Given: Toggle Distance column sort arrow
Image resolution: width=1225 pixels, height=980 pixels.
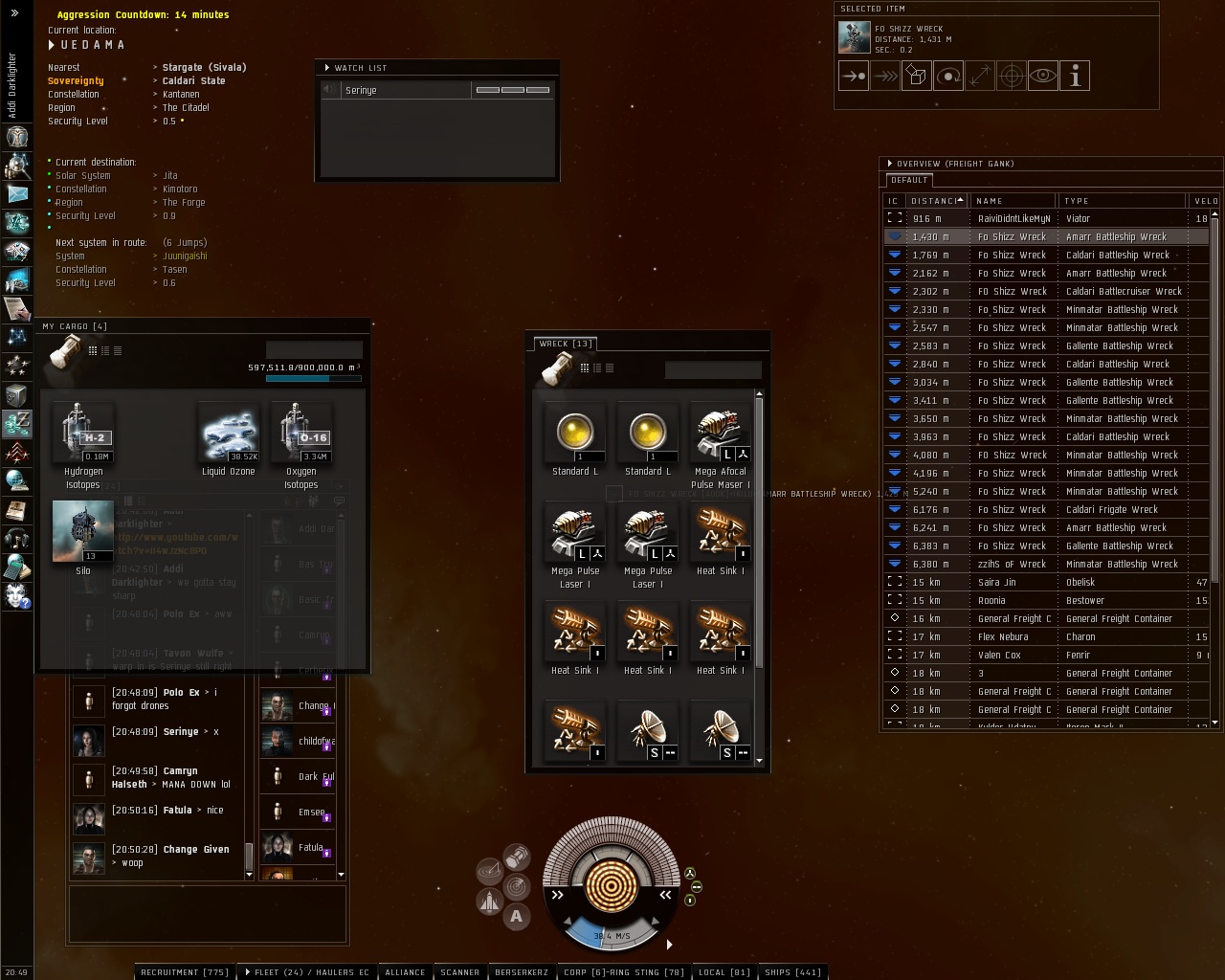Looking at the screenshot, I should pyautogui.click(x=960, y=200).
